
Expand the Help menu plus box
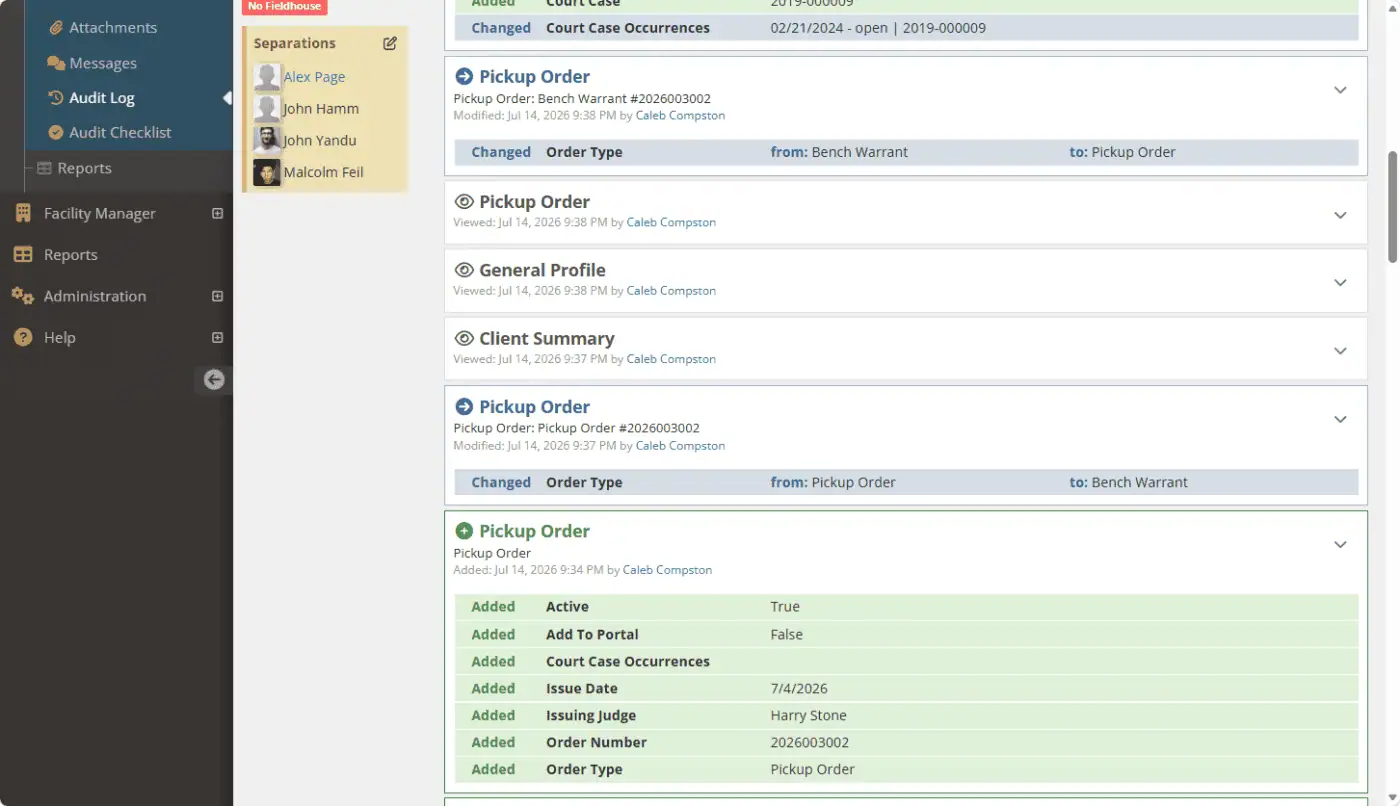click(217, 338)
